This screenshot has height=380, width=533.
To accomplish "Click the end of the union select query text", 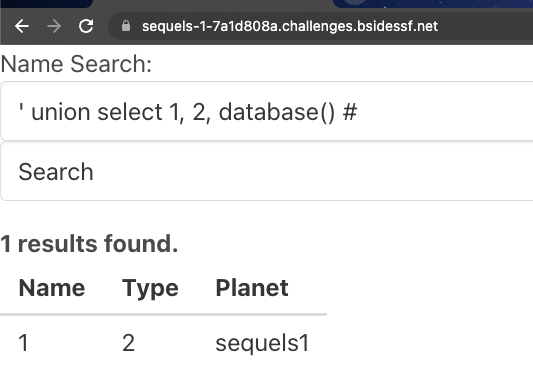I will tap(358, 112).
